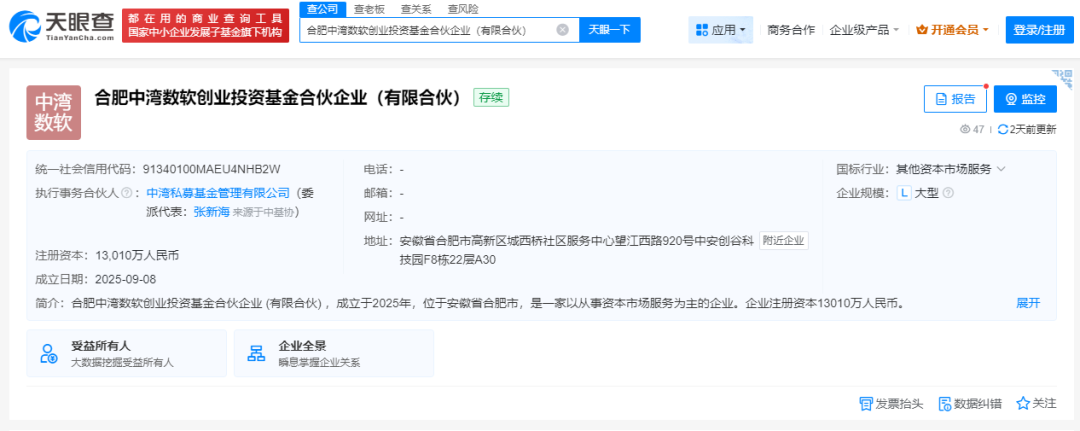Click the 发票抬头 link text
The height and width of the screenshot is (431, 1080).
click(x=900, y=403)
